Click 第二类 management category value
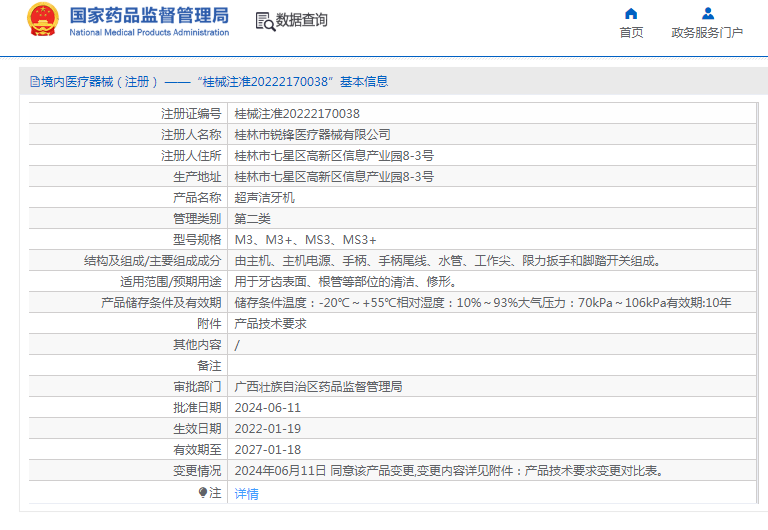 tap(253, 219)
